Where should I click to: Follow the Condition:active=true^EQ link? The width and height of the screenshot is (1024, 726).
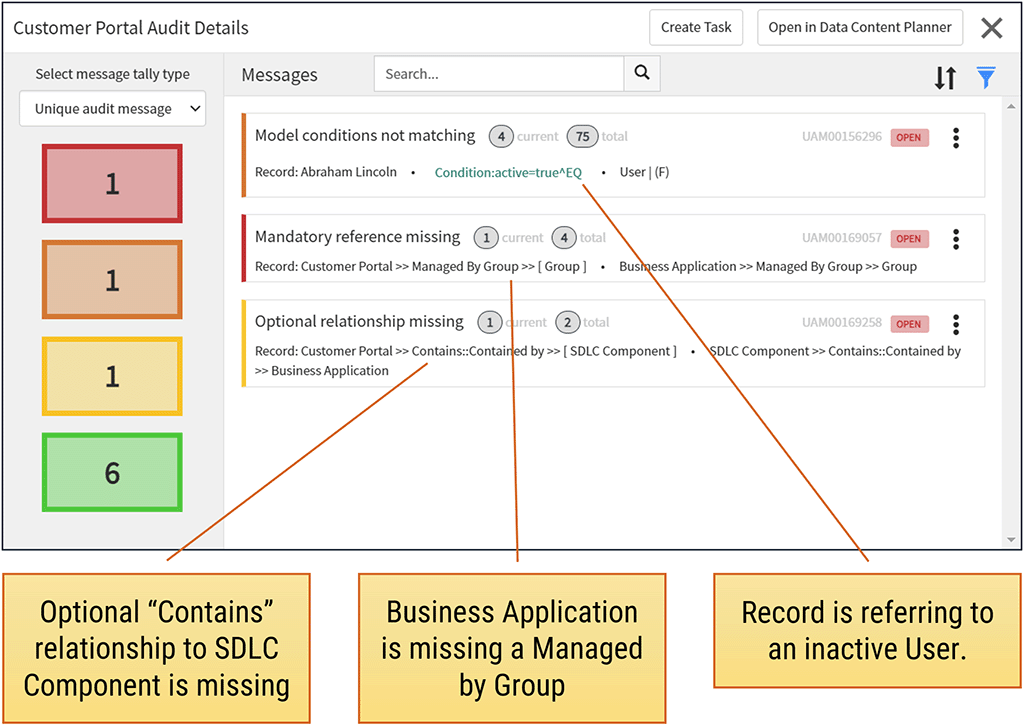tap(508, 172)
